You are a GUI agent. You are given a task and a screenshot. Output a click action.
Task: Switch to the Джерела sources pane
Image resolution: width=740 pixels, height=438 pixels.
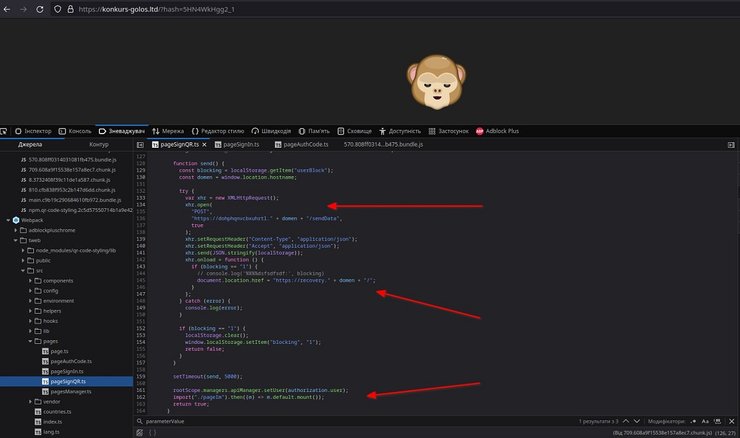(x=30, y=144)
